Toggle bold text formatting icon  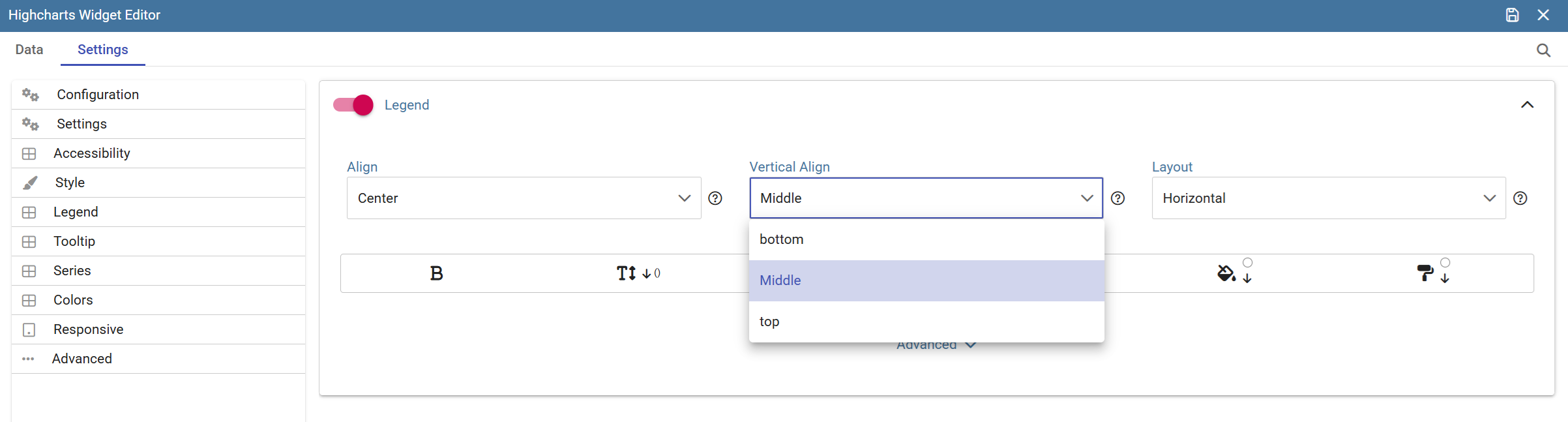pyautogui.click(x=436, y=273)
